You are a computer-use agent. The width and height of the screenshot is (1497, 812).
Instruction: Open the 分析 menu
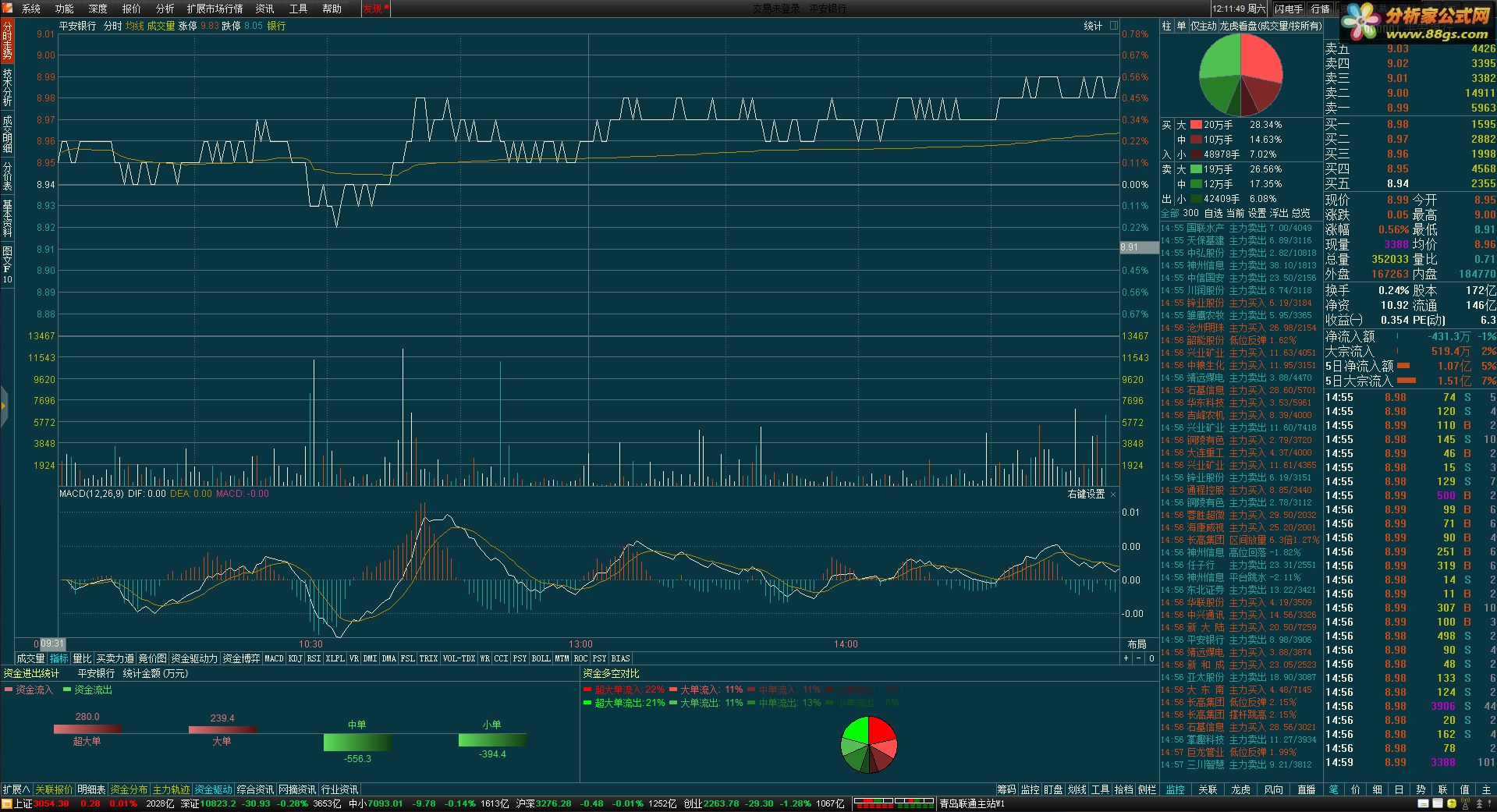pyautogui.click(x=165, y=9)
